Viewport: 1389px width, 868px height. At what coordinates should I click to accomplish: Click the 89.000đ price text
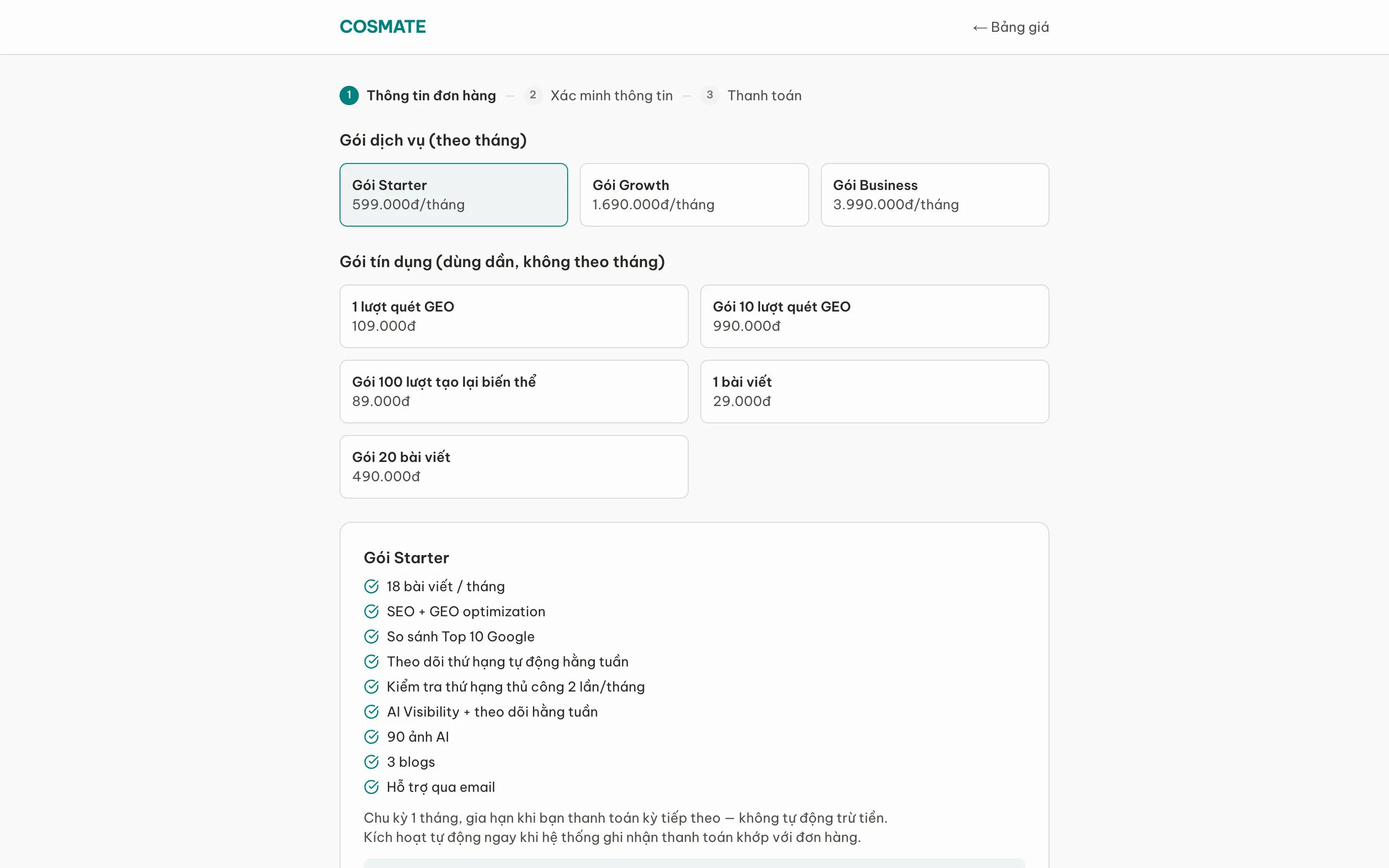coord(381,401)
